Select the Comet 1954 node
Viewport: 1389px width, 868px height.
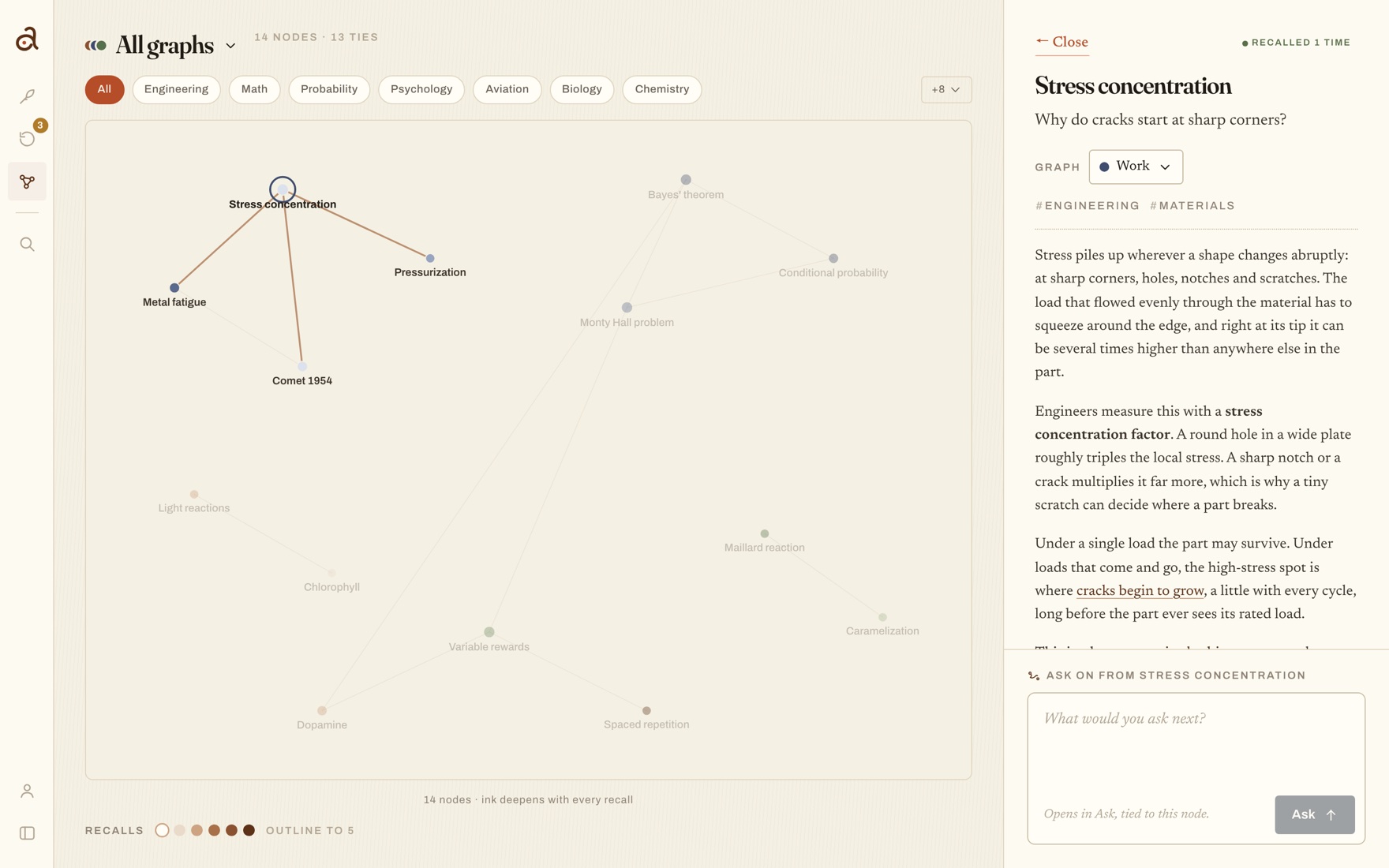[302, 366]
